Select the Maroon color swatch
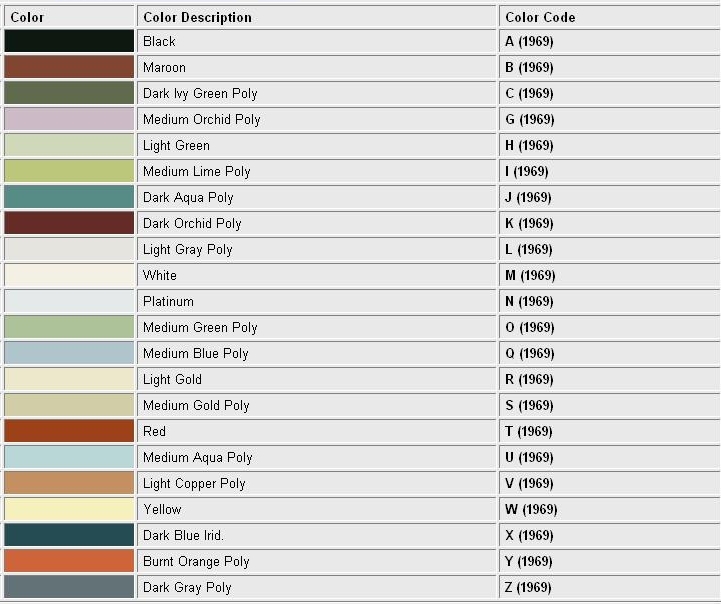 point(69,67)
